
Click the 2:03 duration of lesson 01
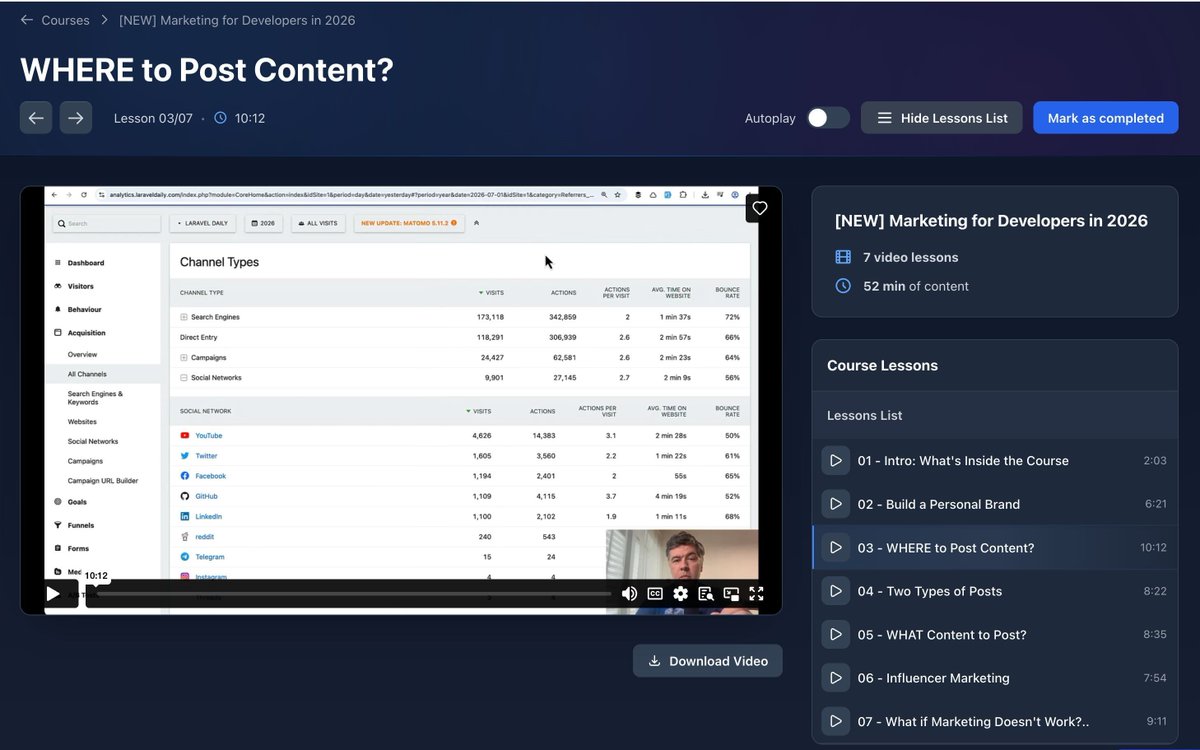1155,461
